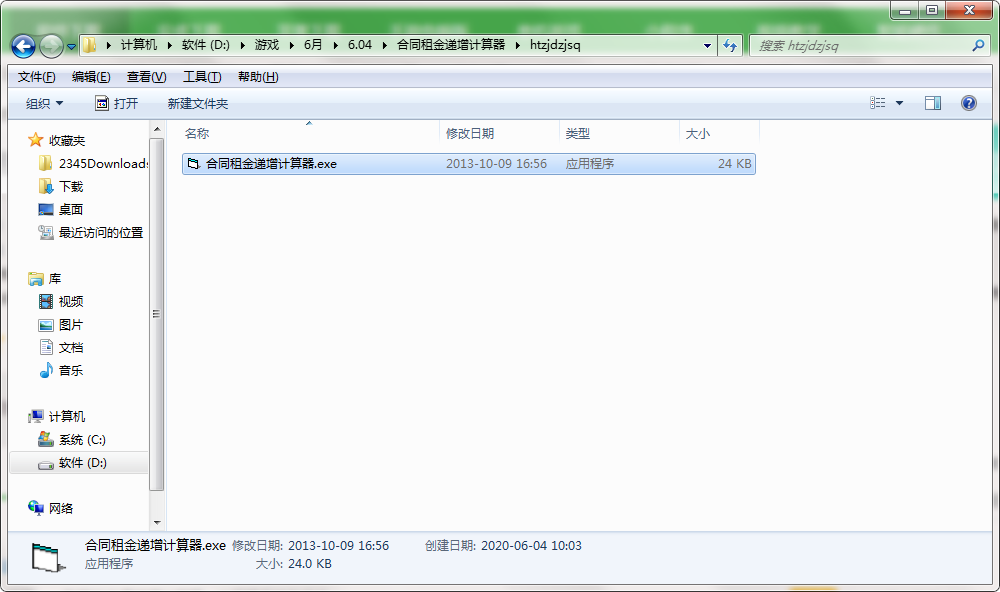Image resolution: width=1000 pixels, height=592 pixels.
Task: Expand the arrow after 游戏 breadcrumb
Action: click(291, 45)
